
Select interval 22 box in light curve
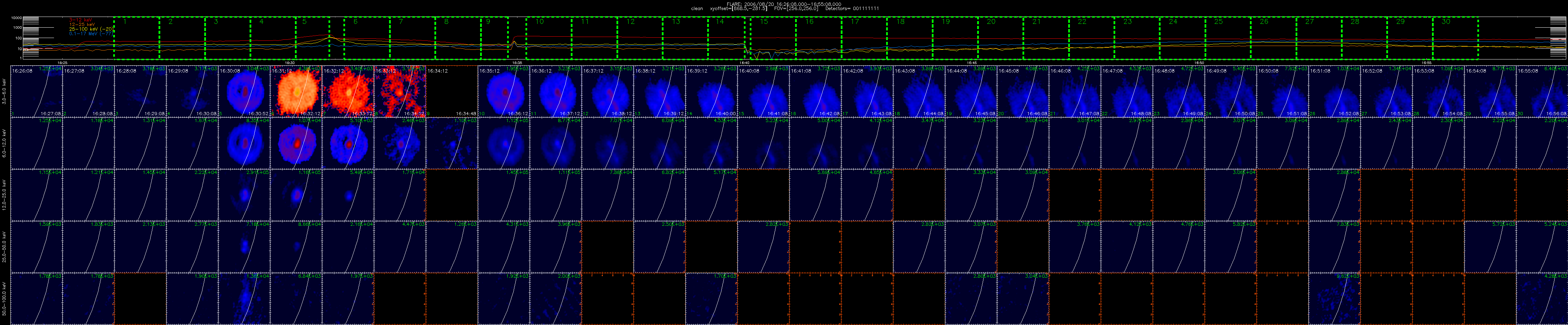pyautogui.click(x=1091, y=38)
